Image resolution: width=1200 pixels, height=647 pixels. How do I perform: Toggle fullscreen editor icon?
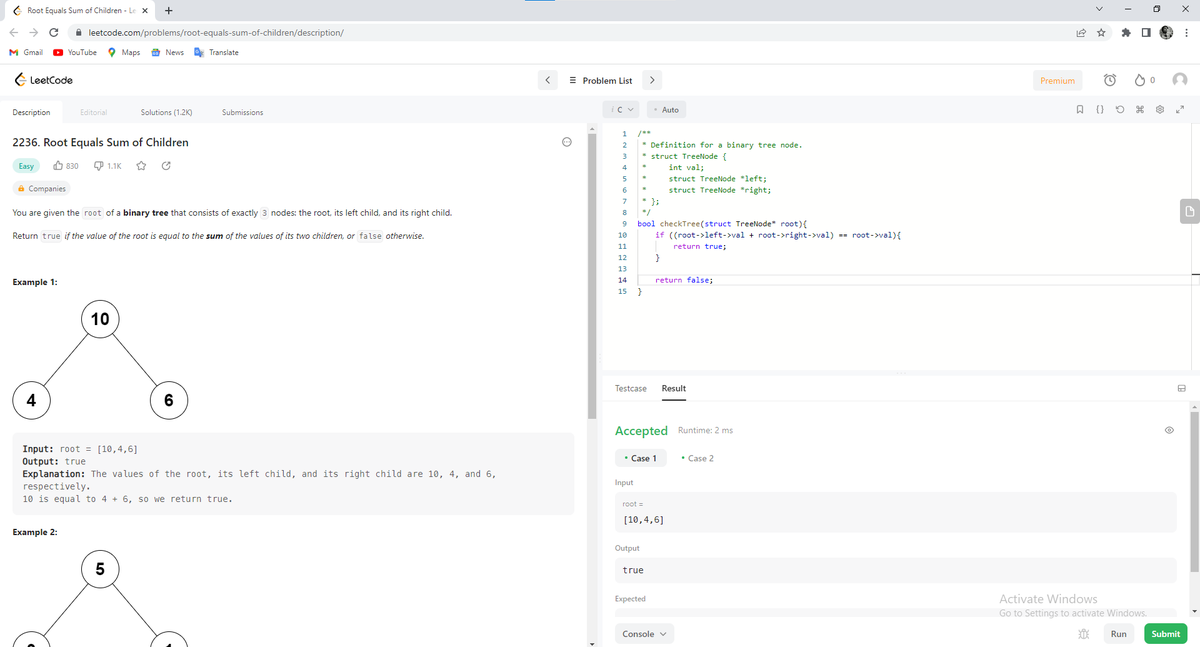pos(1180,109)
